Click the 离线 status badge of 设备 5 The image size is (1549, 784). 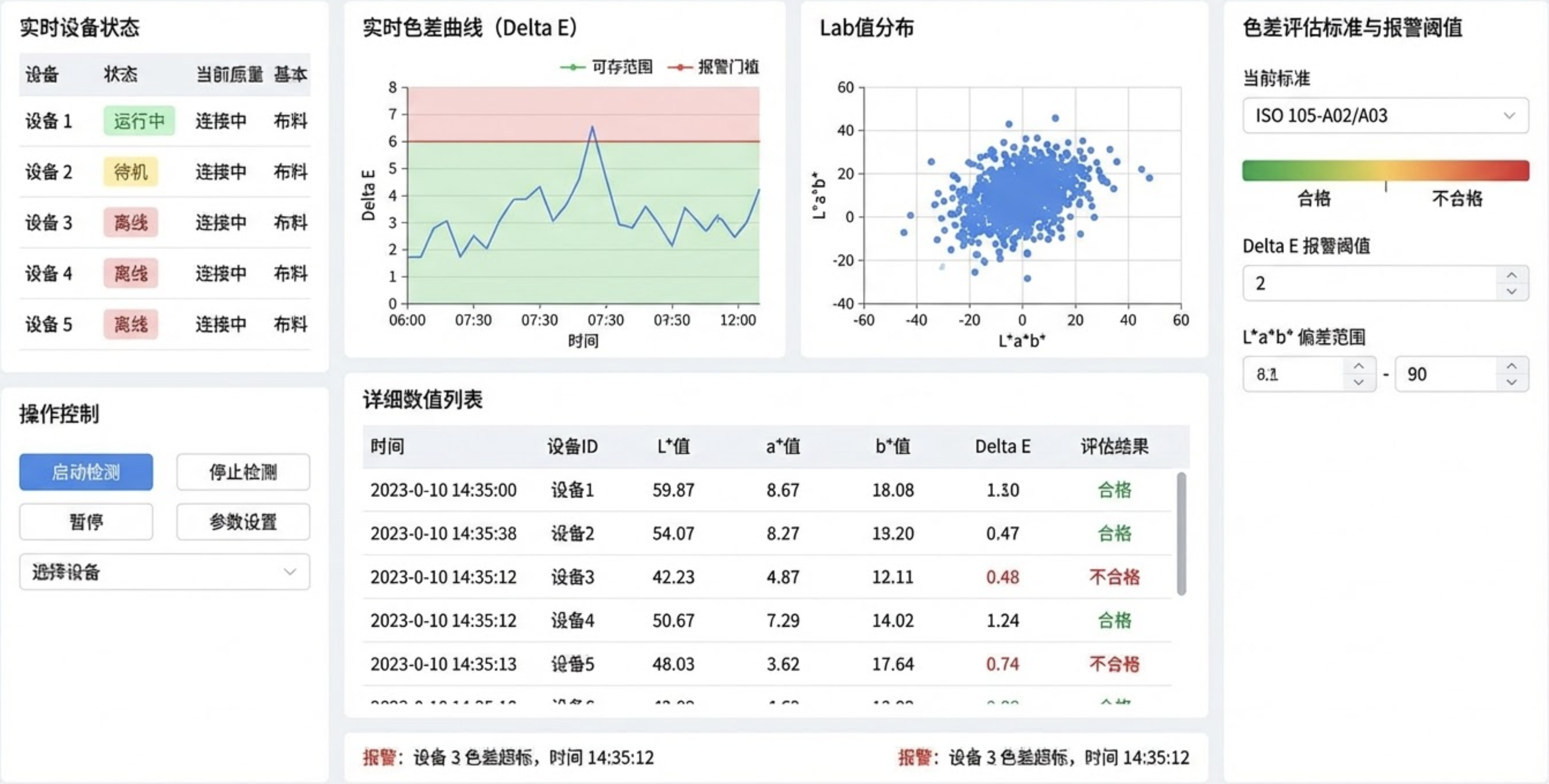(x=130, y=325)
